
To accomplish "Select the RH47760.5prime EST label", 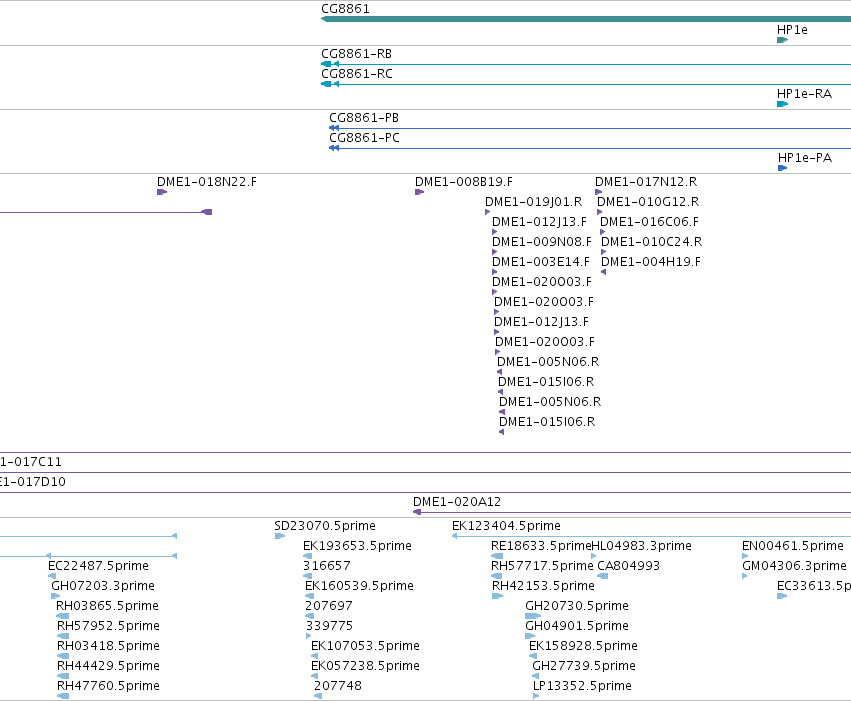I will [x=109, y=686].
